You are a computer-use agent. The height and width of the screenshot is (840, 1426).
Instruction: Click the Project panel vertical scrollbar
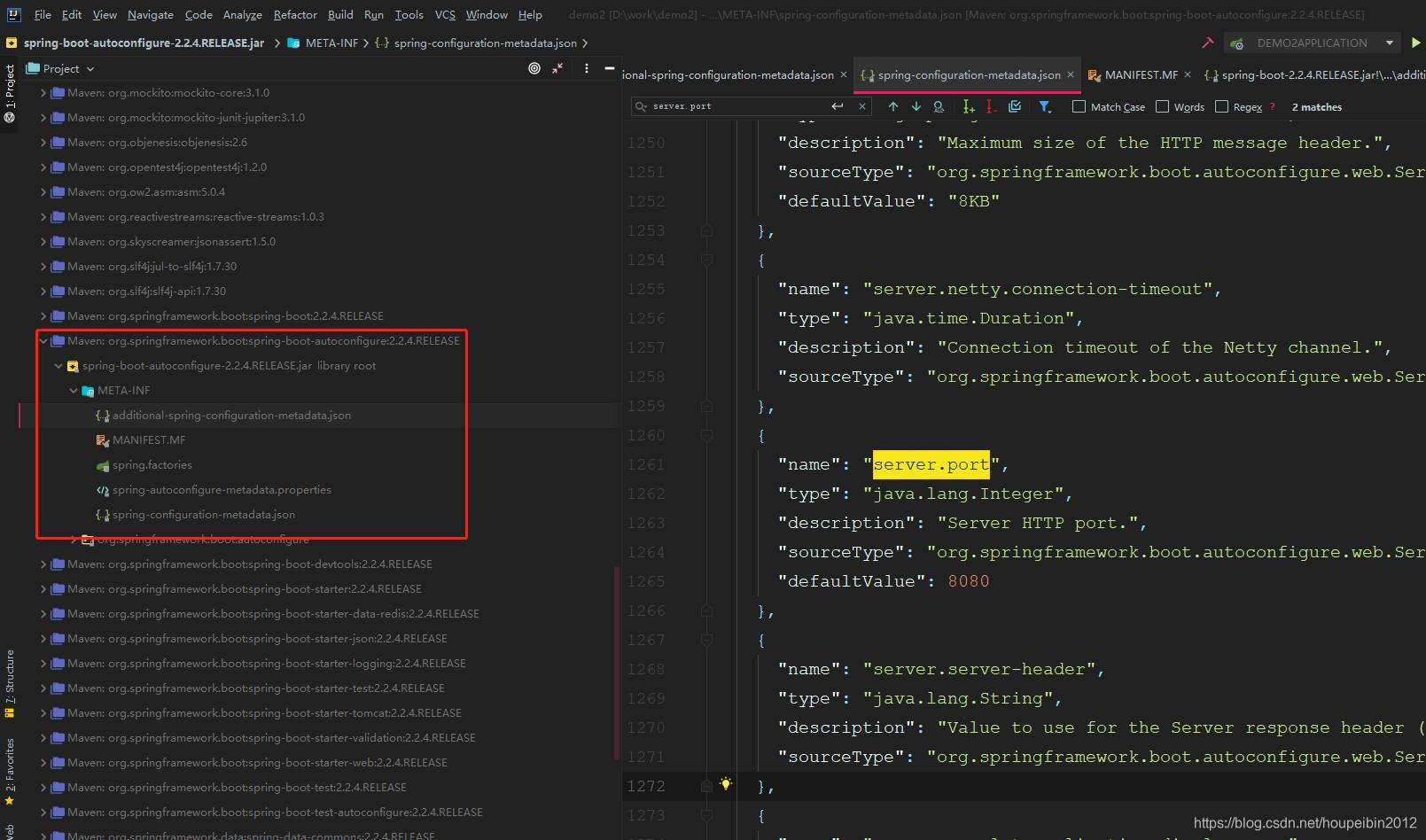[x=616, y=662]
